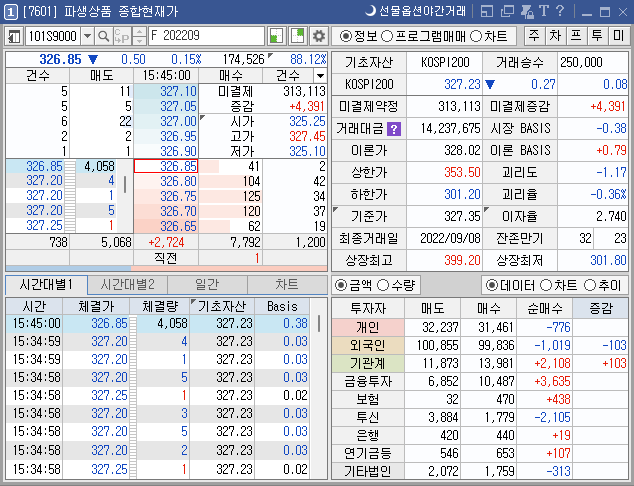The image size is (634, 486).
Task: Click the ask price 327.00
Action: coord(166,121)
